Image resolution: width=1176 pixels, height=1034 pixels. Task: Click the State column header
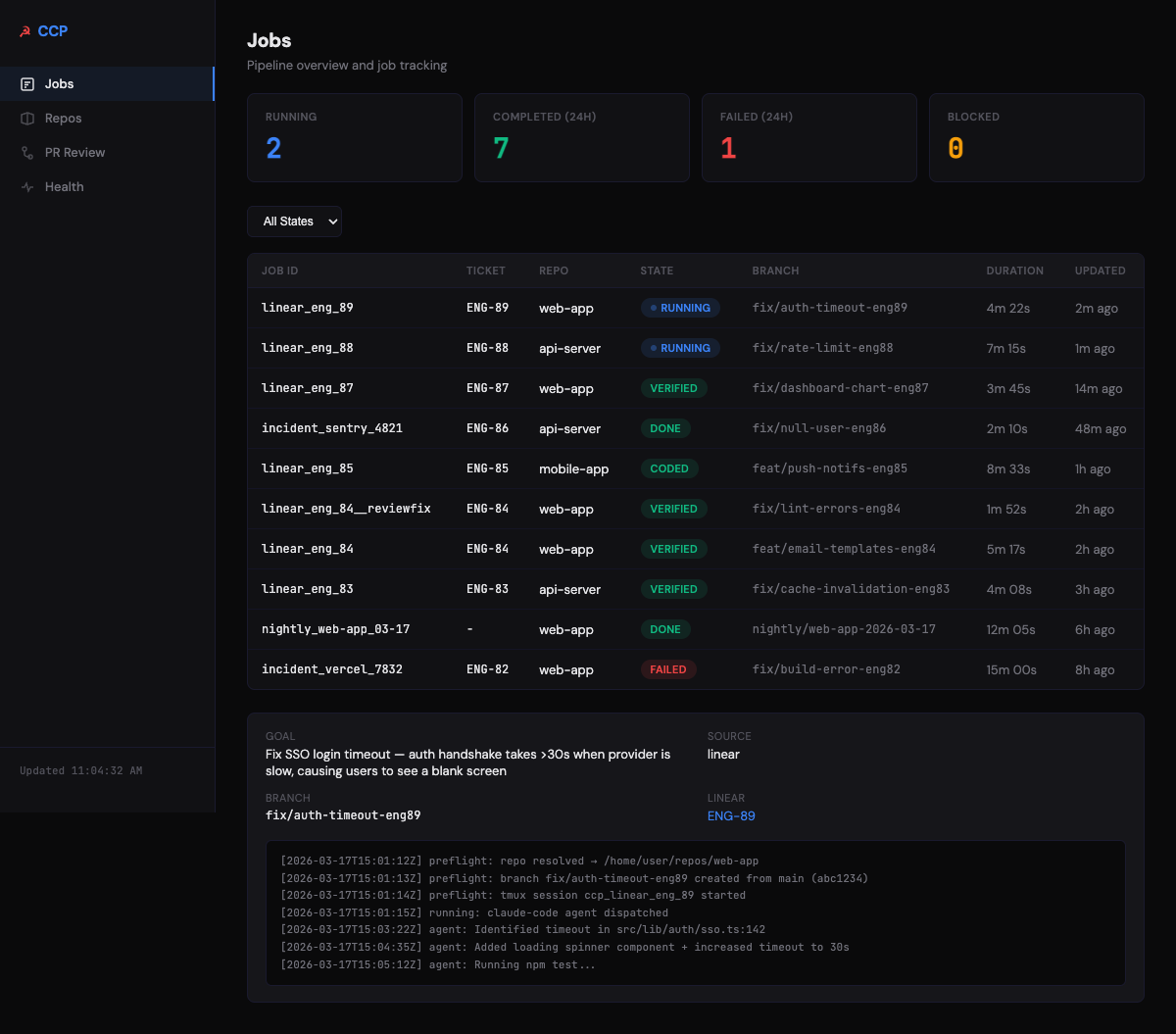coord(657,271)
